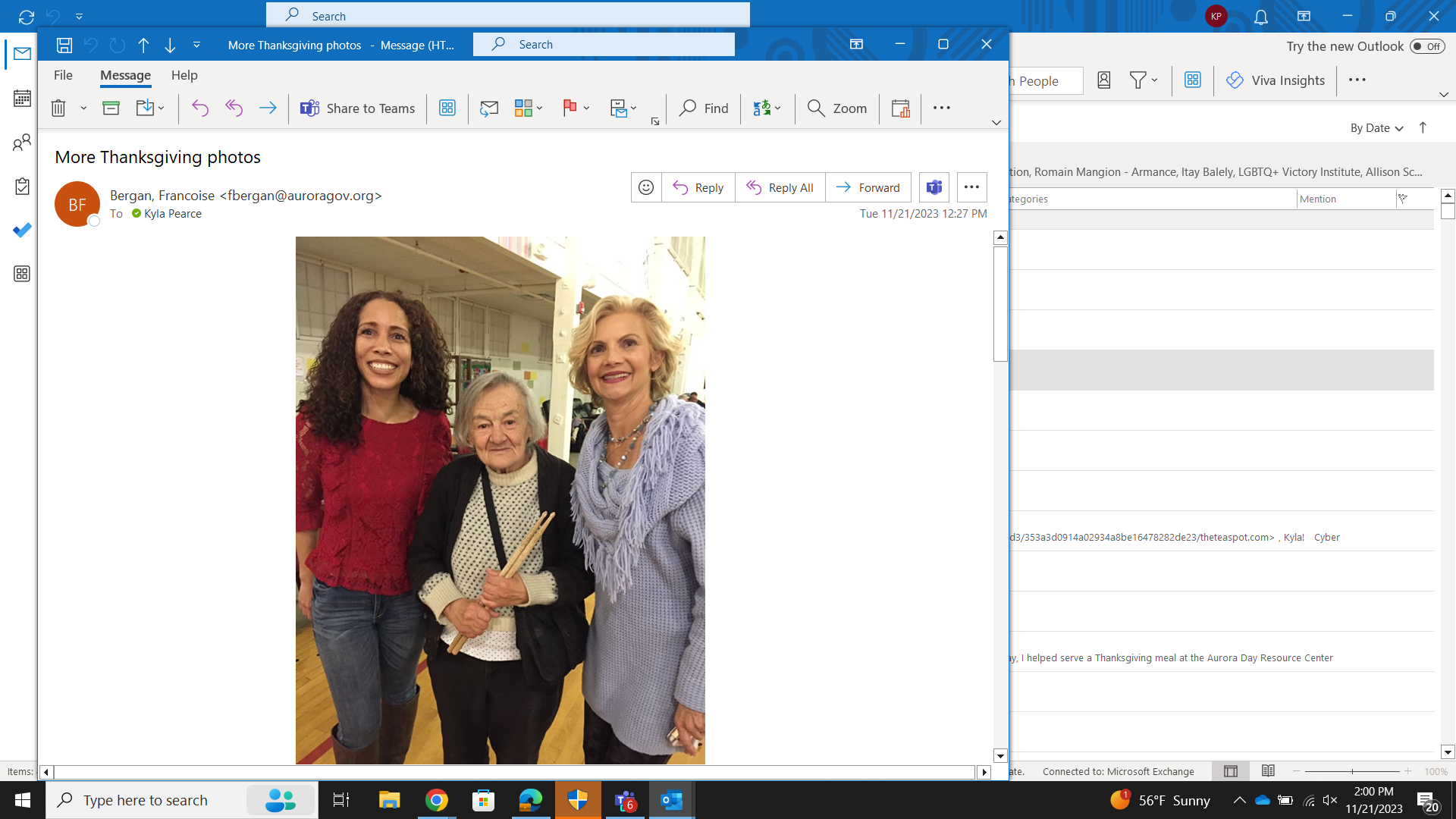Click the Share to Teams button
The width and height of the screenshot is (1456, 819).
click(357, 108)
